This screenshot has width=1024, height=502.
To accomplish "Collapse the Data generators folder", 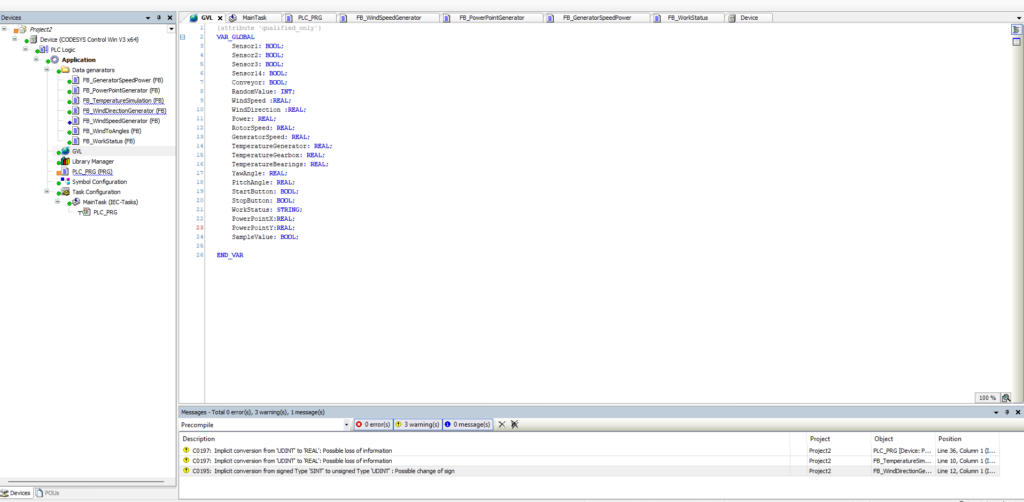I will pyautogui.click(x=48, y=70).
